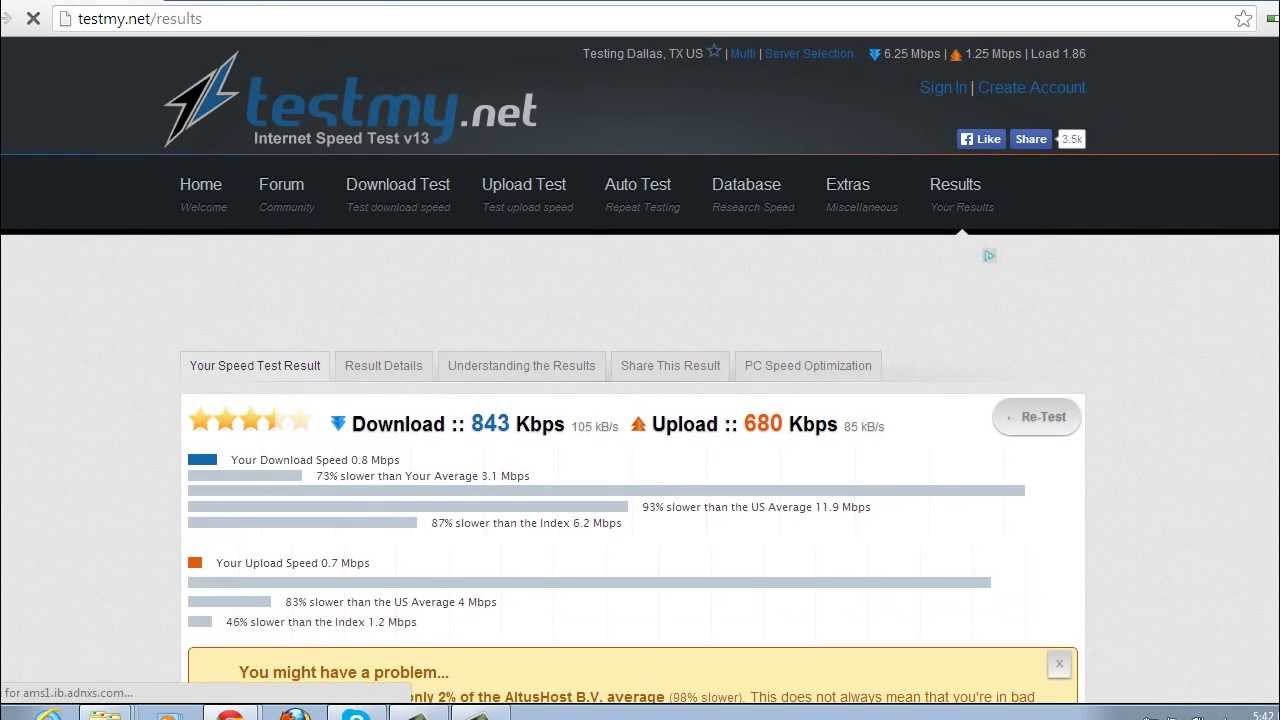
Task: Open the file explorer taskbar icon
Action: pos(105,714)
